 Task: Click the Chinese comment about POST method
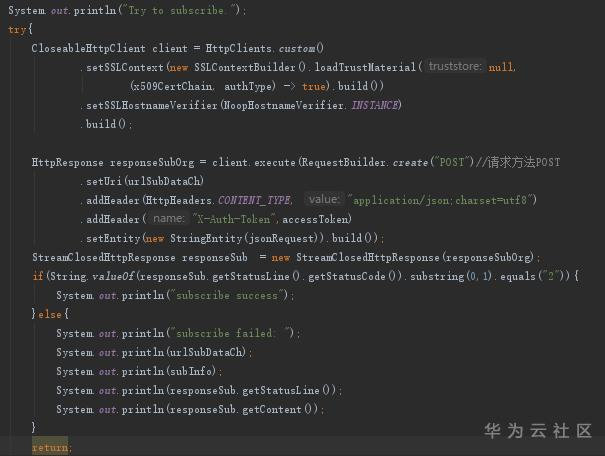[518, 162]
